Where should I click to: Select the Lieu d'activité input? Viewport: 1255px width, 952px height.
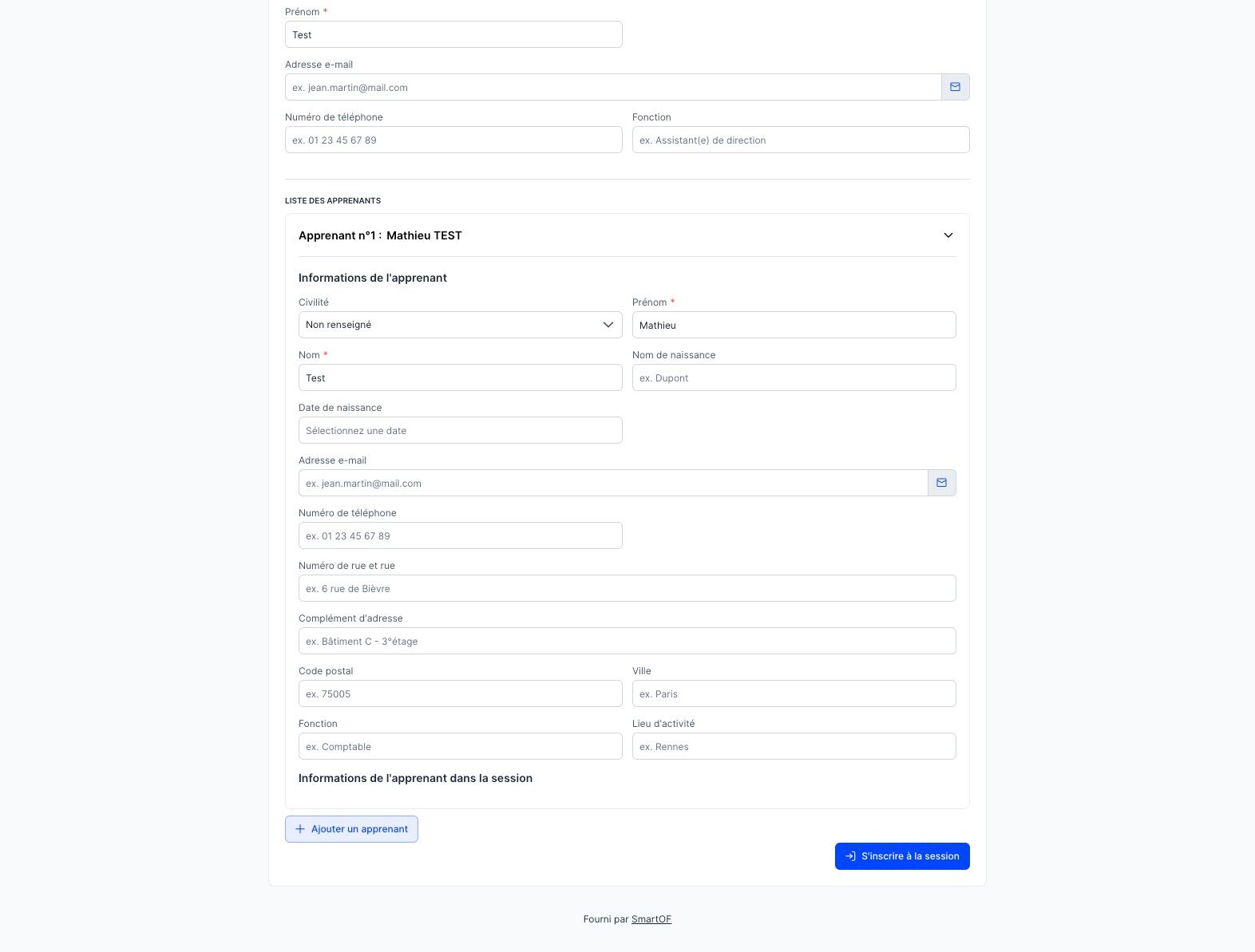point(794,746)
